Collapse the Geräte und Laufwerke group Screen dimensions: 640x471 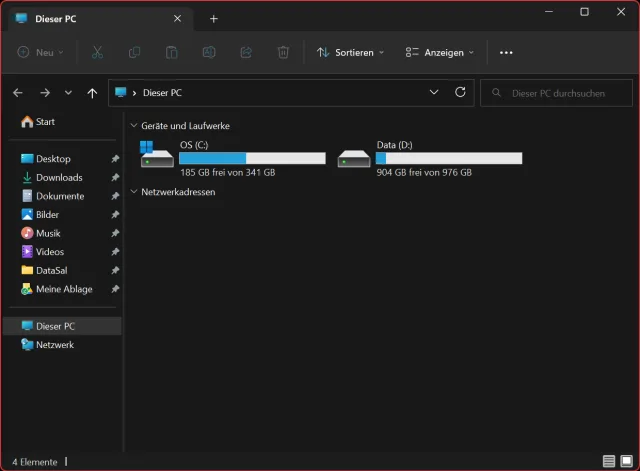(x=134, y=126)
